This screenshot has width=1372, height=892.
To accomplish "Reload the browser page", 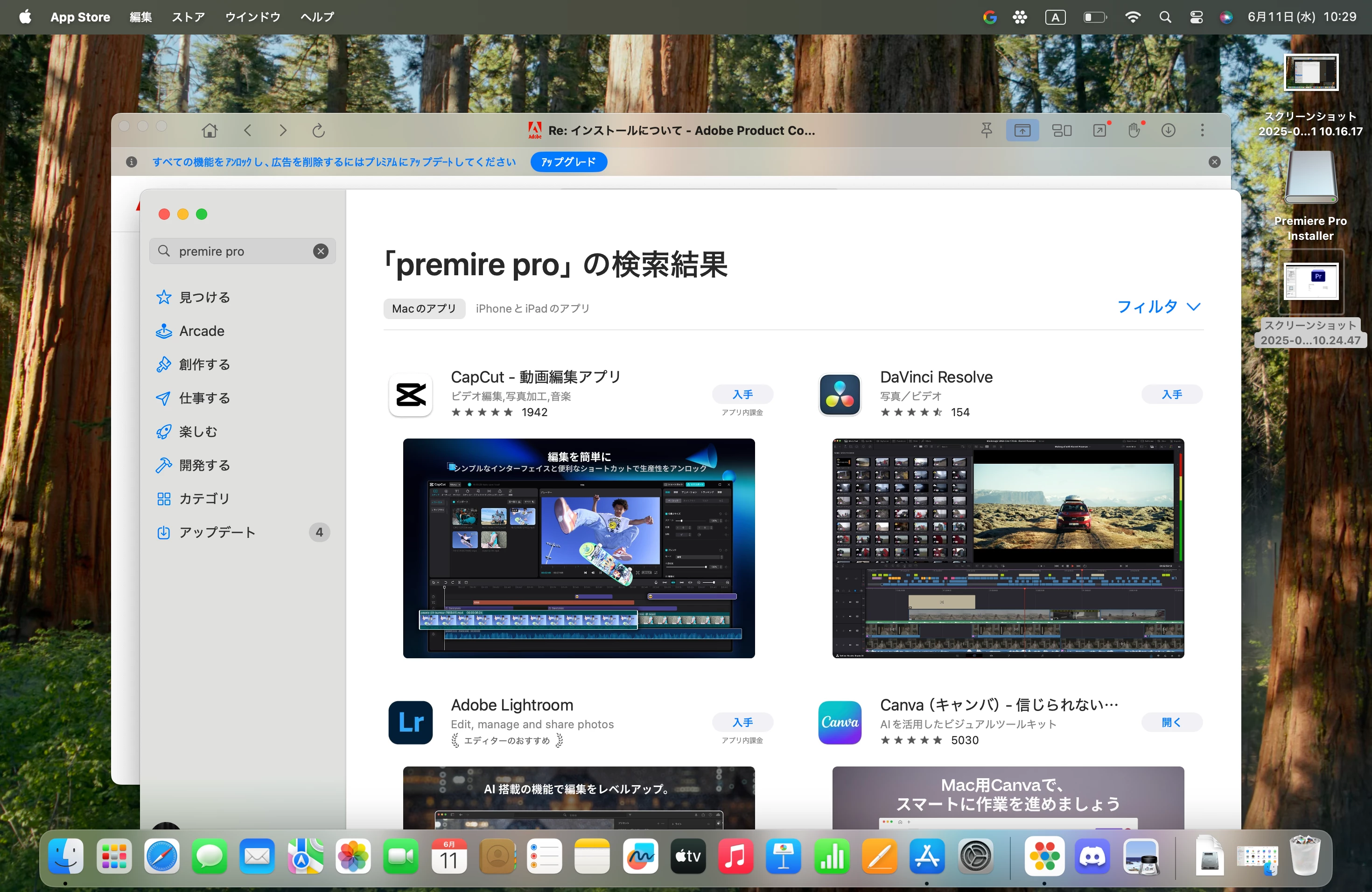I will pyautogui.click(x=318, y=131).
